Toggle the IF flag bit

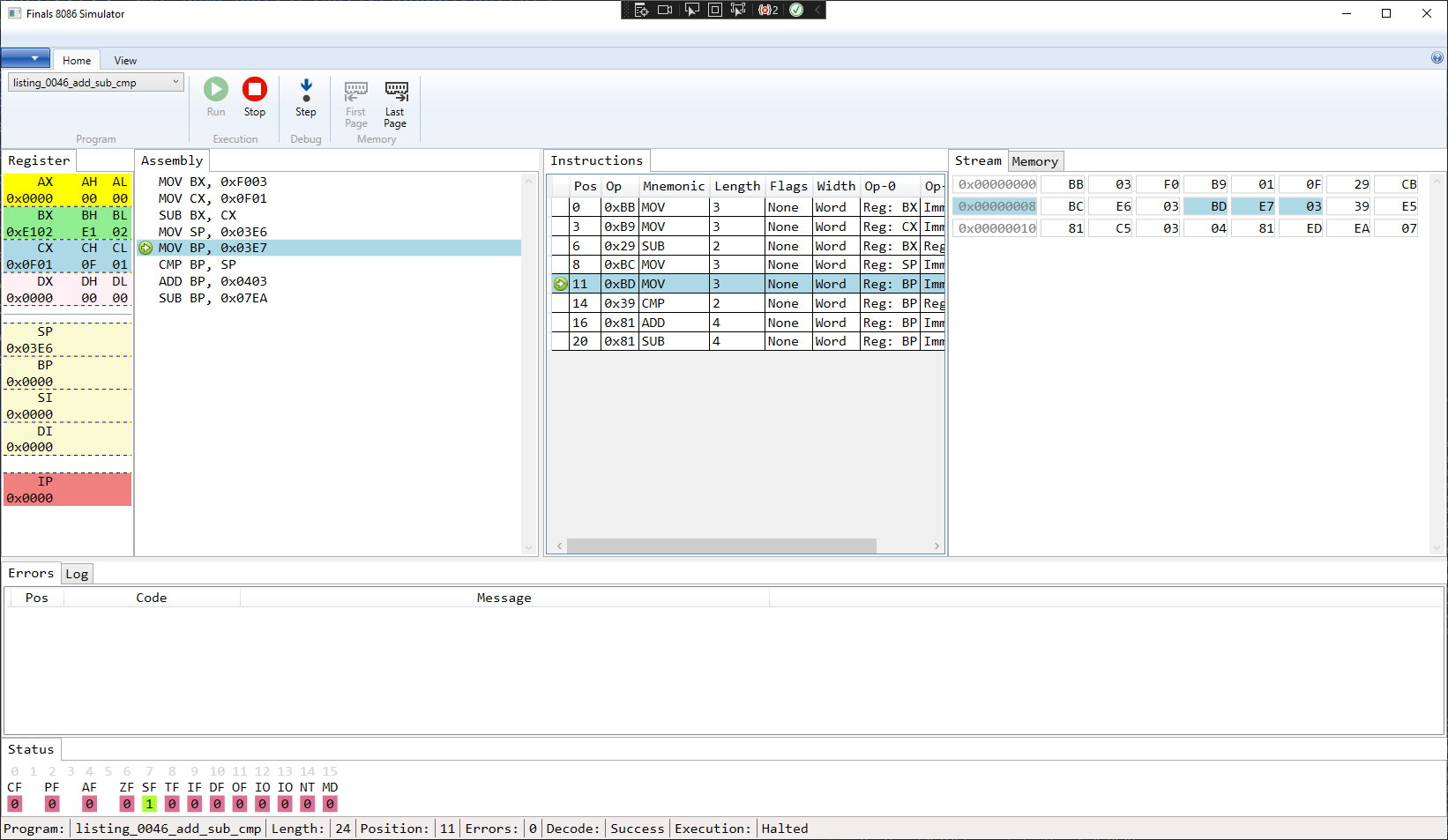[x=195, y=804]
